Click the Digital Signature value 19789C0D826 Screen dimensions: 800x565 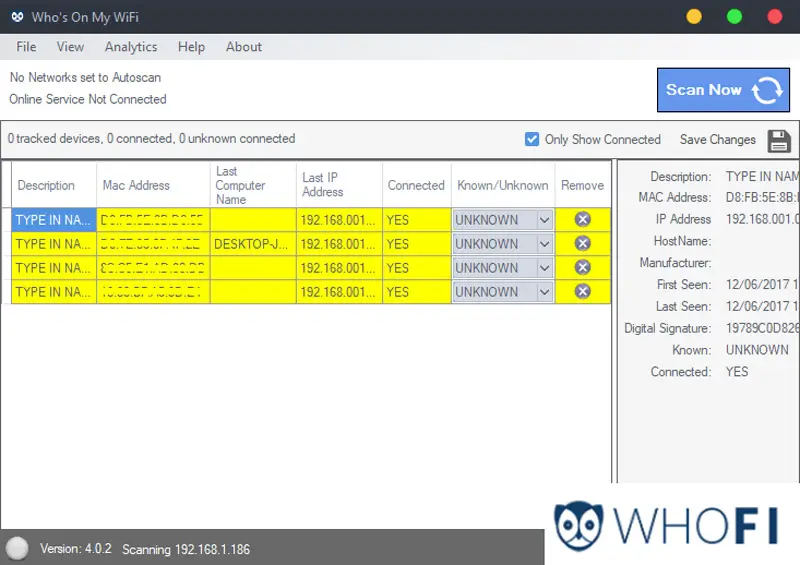pos(762,328)
